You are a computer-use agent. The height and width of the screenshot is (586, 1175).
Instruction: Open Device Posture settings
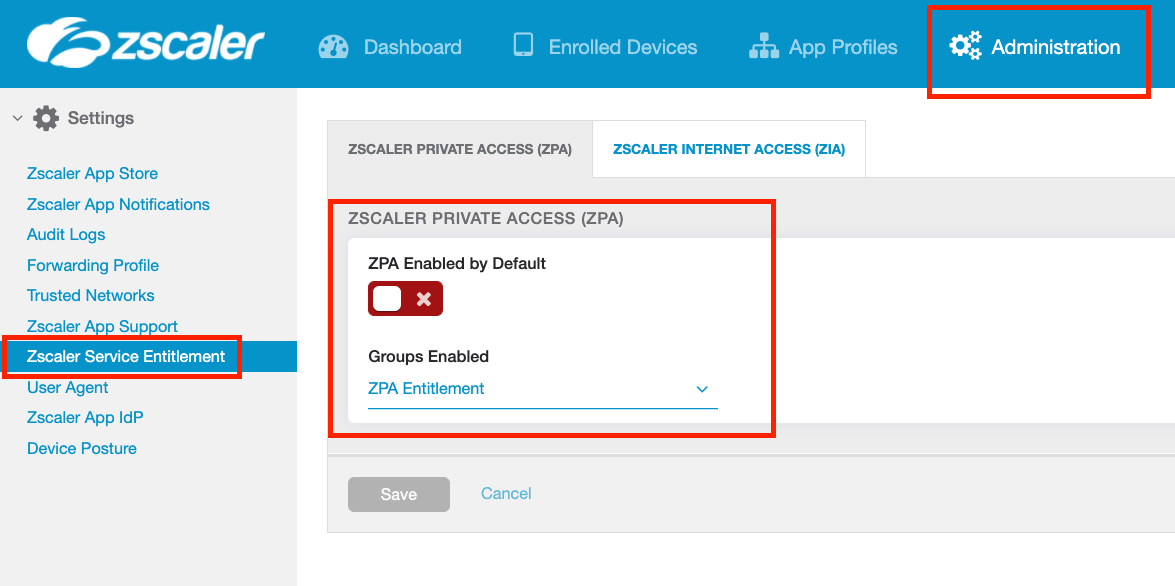coord(82,448)
